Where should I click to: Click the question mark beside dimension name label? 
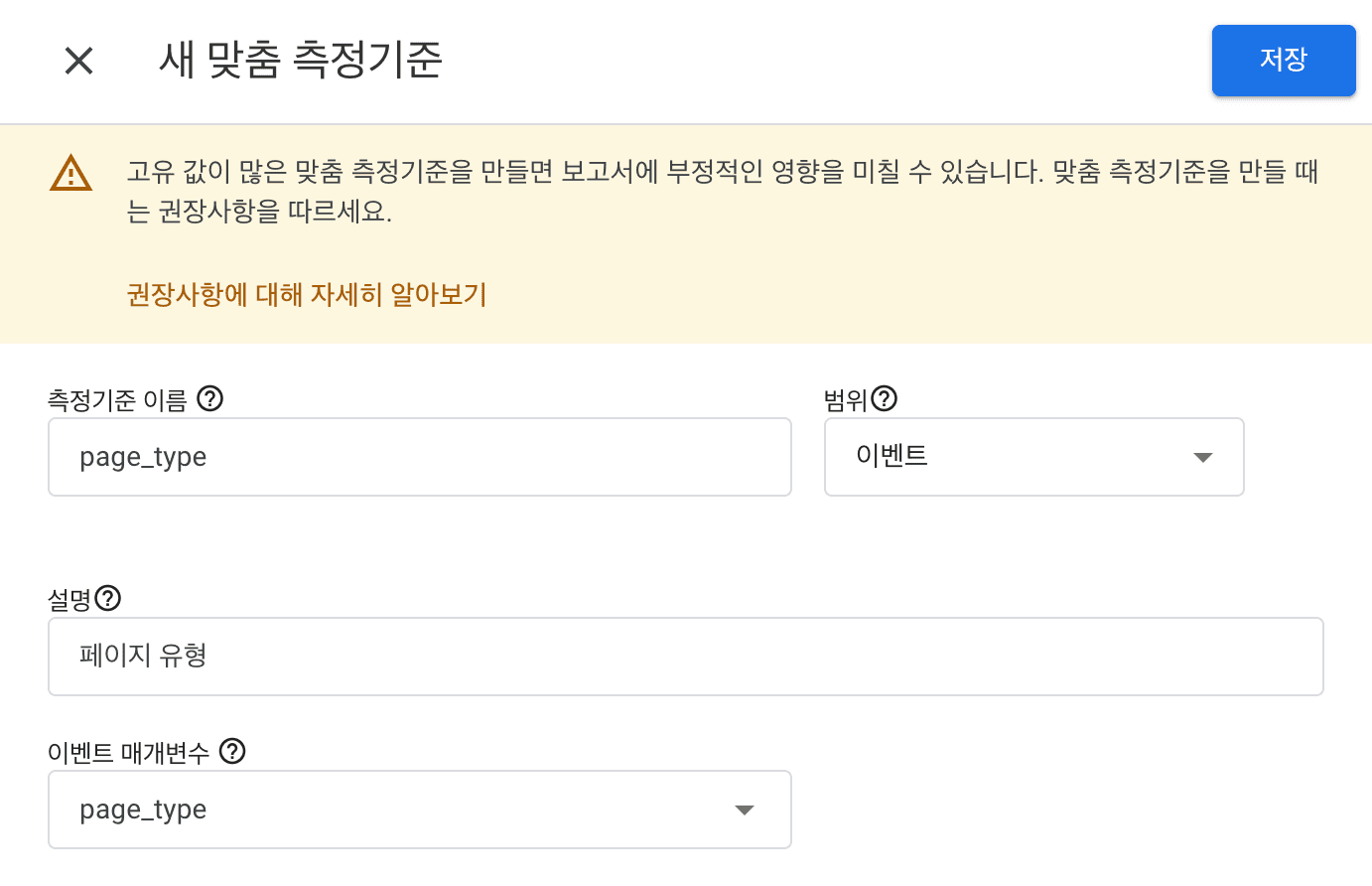point(209,399)
